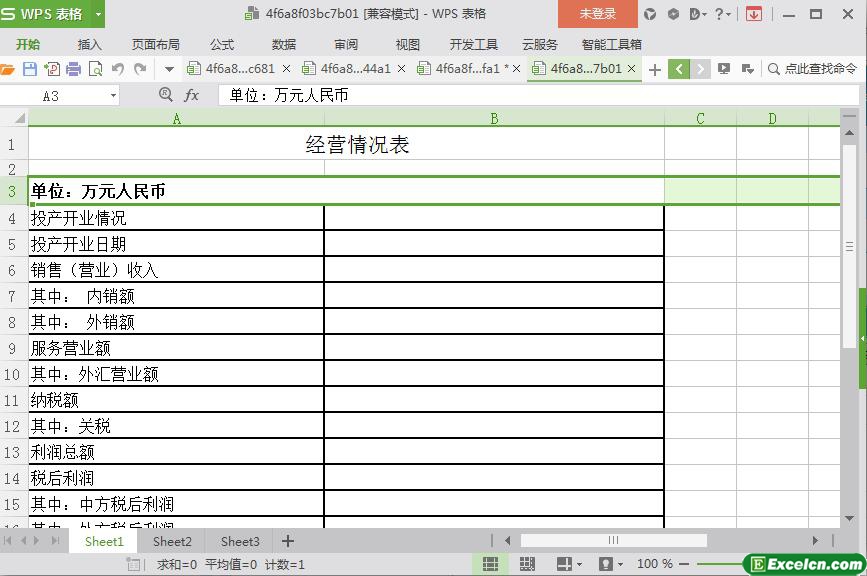Click the formula bar content field

[x=539, y=96]
